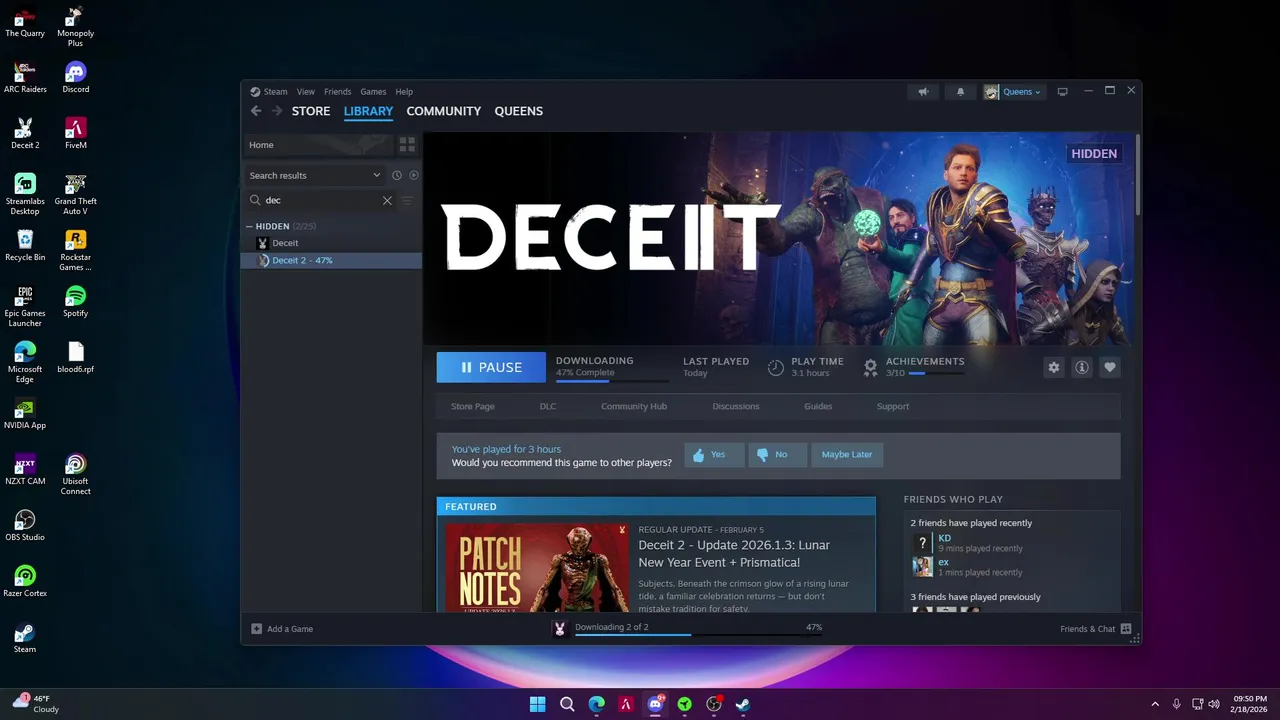Click in the library search field
The width and height of the screenshot is (1280, 720).
[321, 200]
